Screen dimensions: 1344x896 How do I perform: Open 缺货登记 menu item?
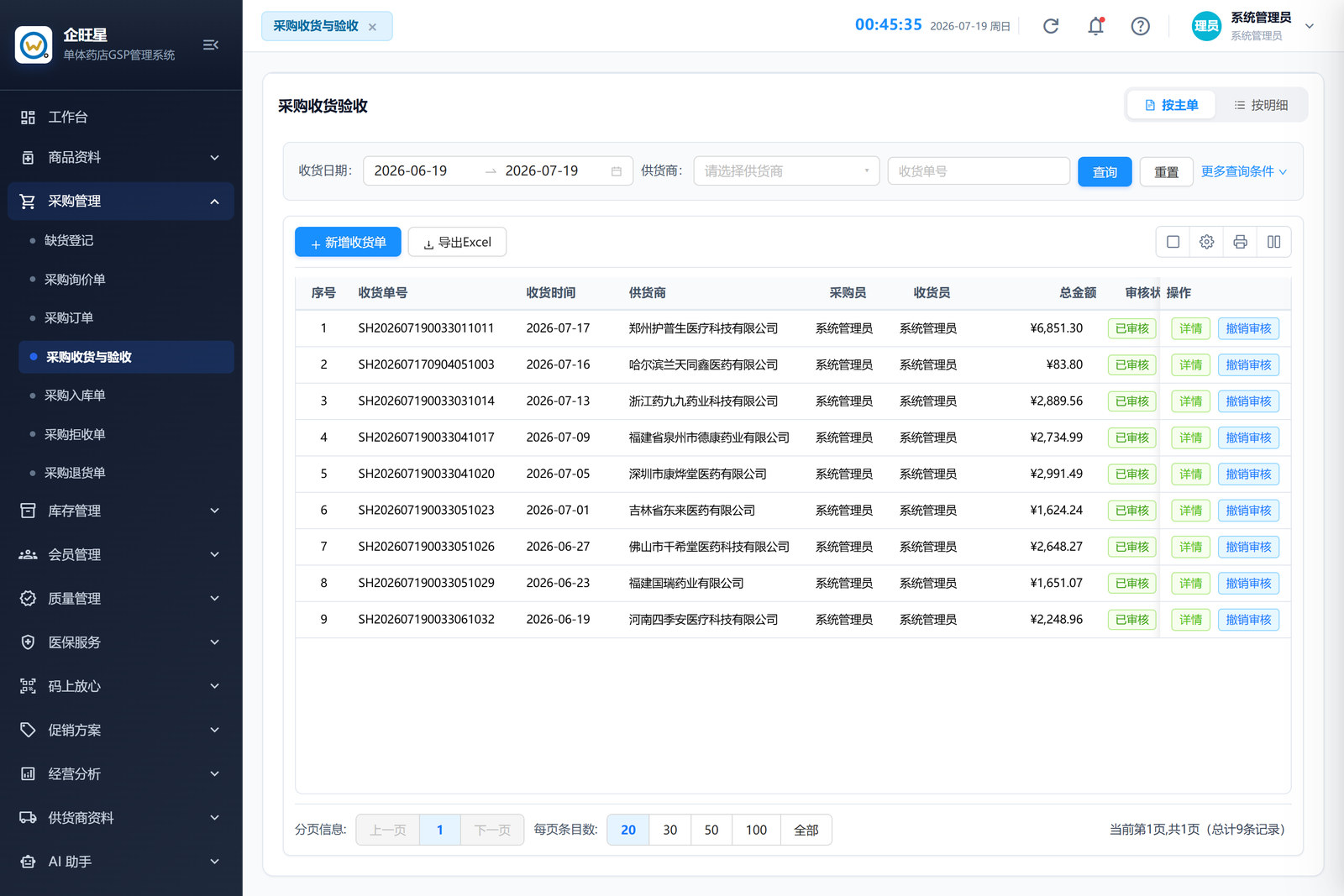pos(126,241)
